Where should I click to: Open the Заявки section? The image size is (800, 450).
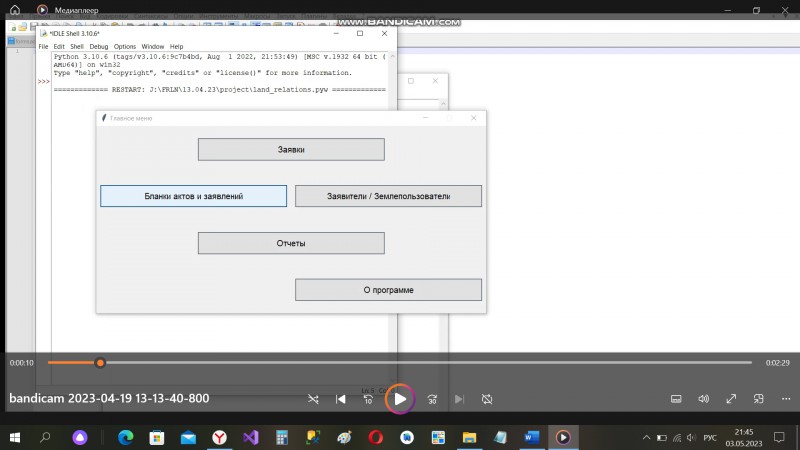pyautogui.click(x=291, y=149)
